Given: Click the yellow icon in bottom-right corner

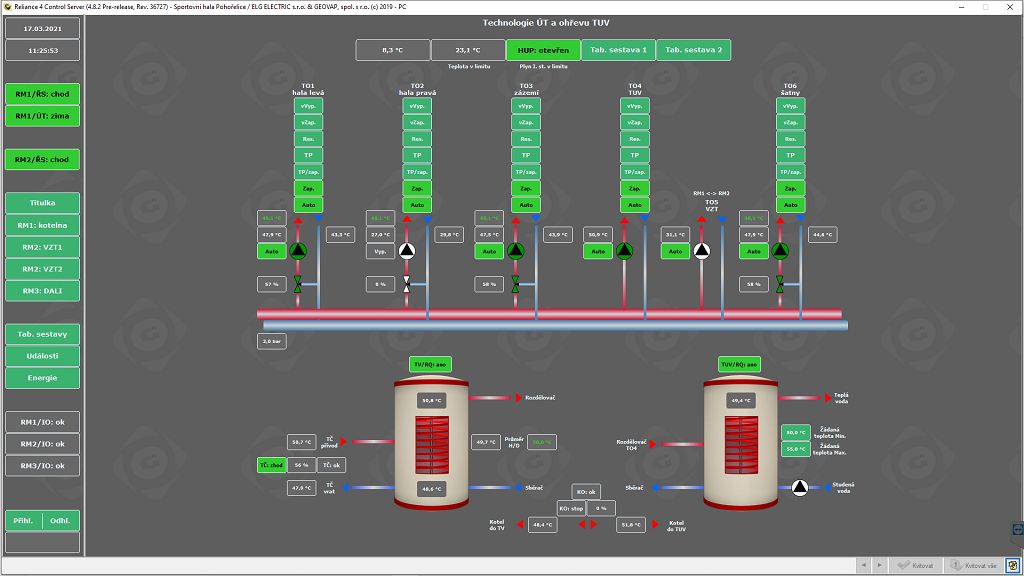Looking at the screenshot, I should click(x=1013, y=565).
